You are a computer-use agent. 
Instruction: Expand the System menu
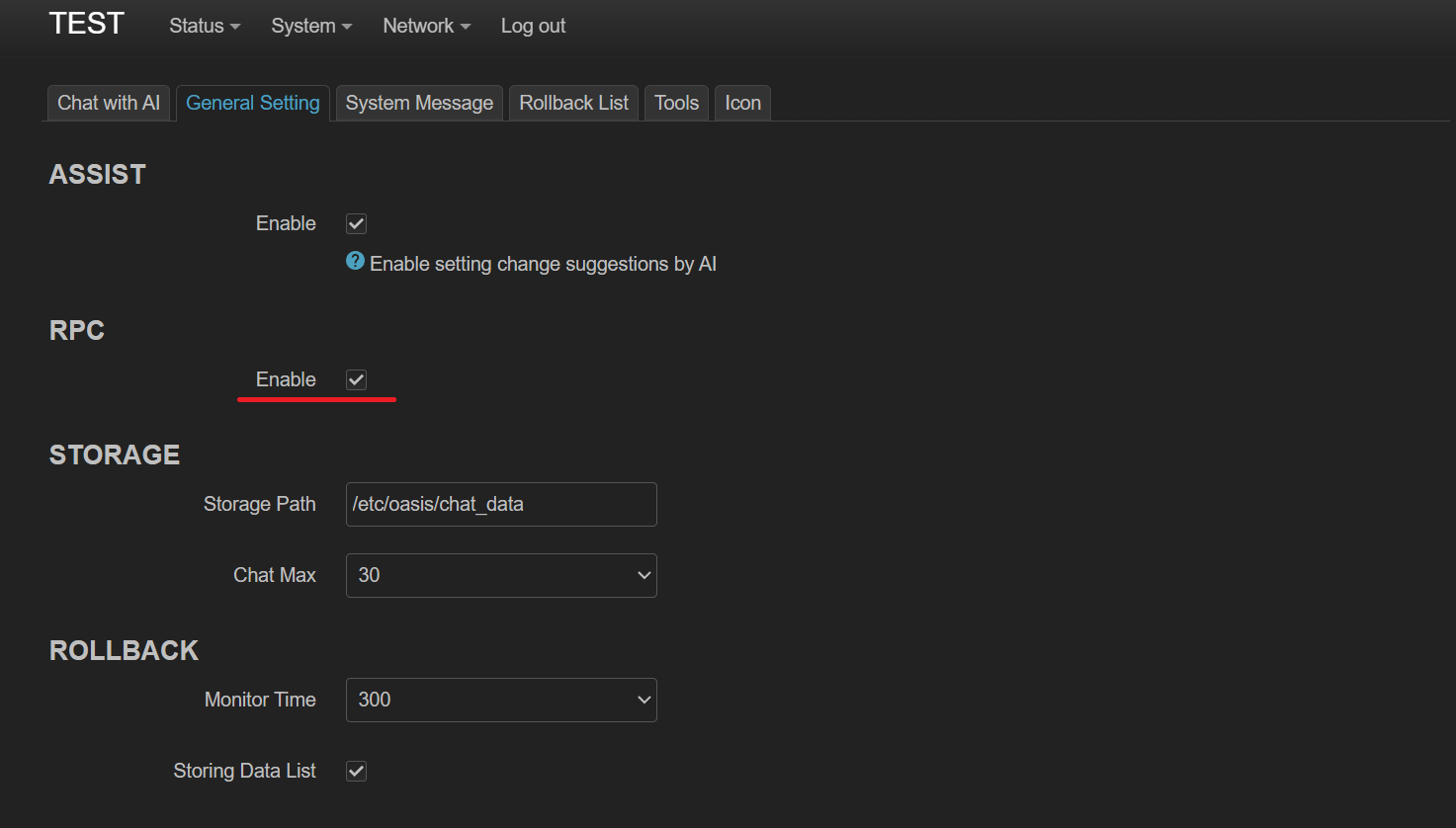311,27
